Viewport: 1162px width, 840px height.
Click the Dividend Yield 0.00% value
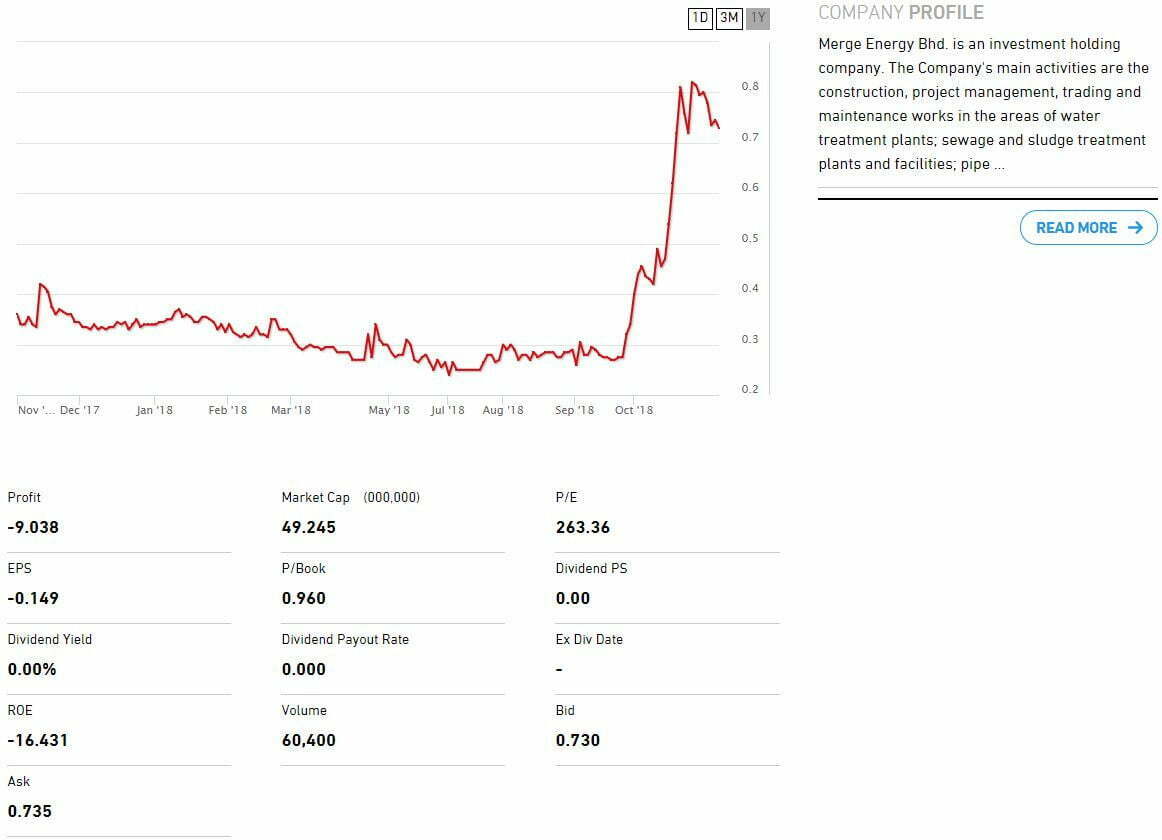pos(32,669)
